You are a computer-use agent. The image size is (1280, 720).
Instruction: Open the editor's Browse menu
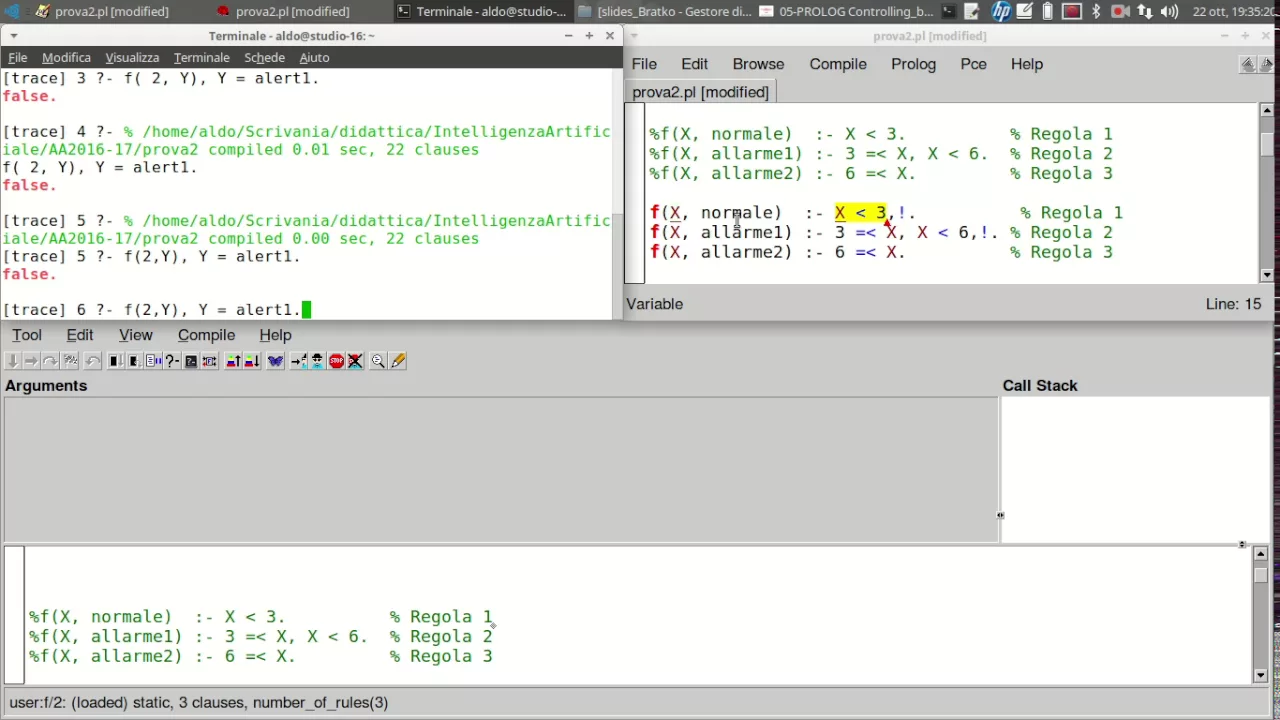coord(758,64)
